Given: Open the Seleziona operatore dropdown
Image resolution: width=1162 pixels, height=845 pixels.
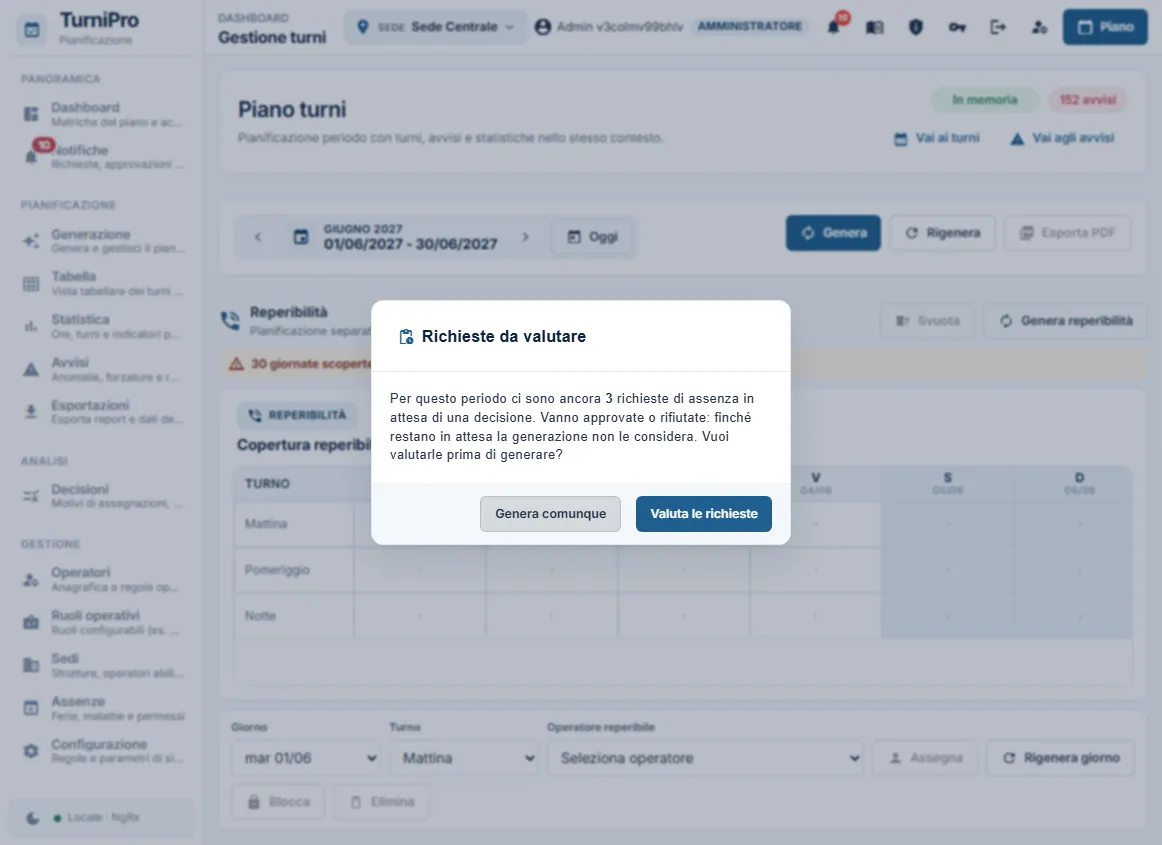Looking at the screenshot, I should [x=706, y=758].
